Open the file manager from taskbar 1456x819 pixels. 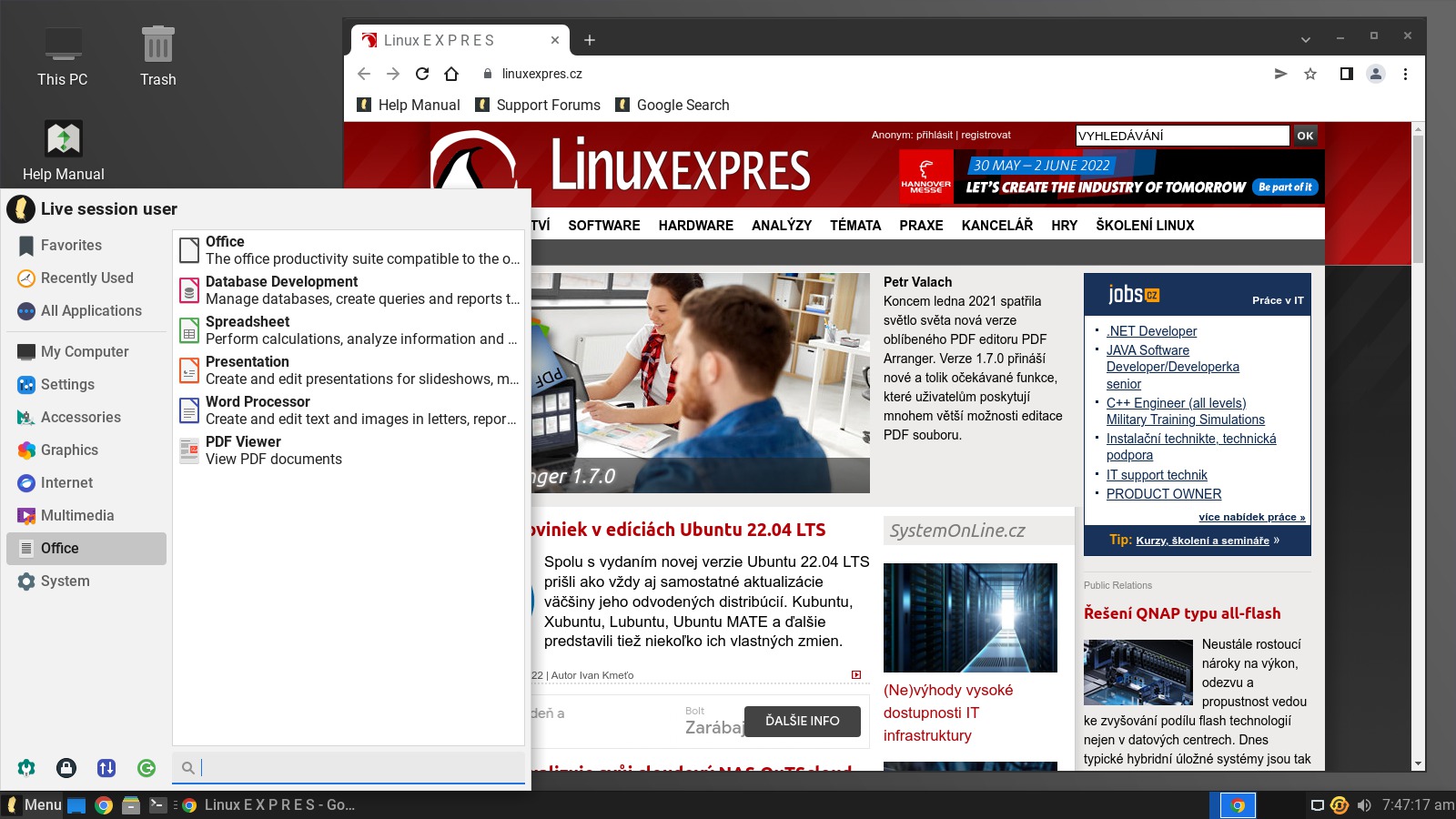point(131,805)
